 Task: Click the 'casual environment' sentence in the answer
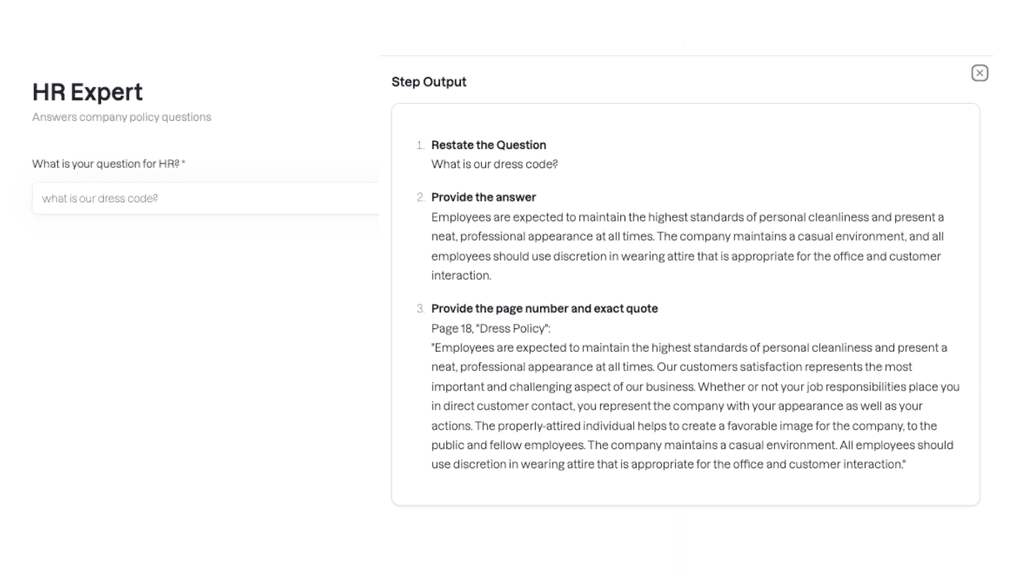click(800, 237)
